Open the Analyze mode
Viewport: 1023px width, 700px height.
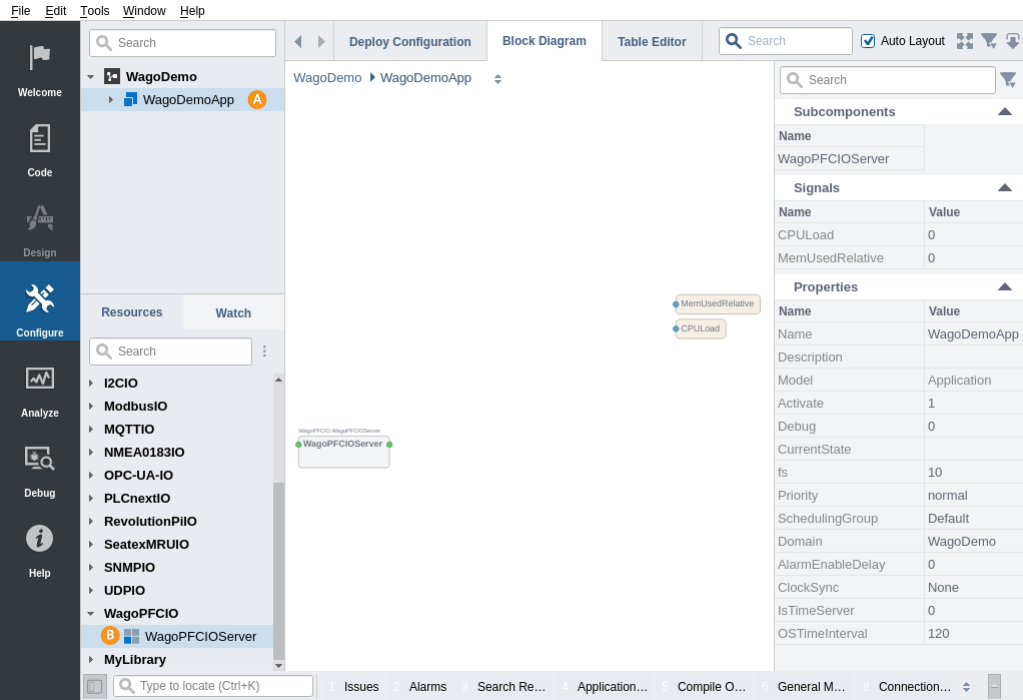(40, 388)
